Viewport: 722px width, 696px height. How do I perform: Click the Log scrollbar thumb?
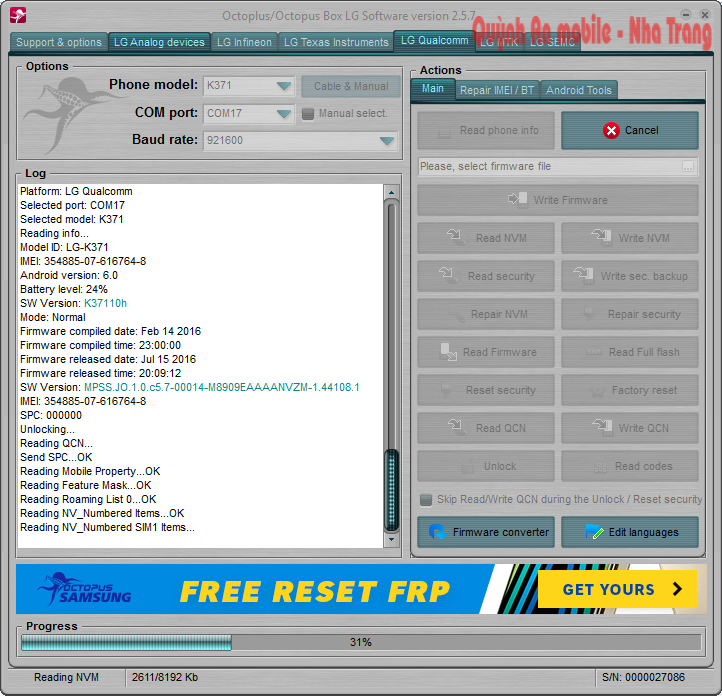click(x=391, y=490)
